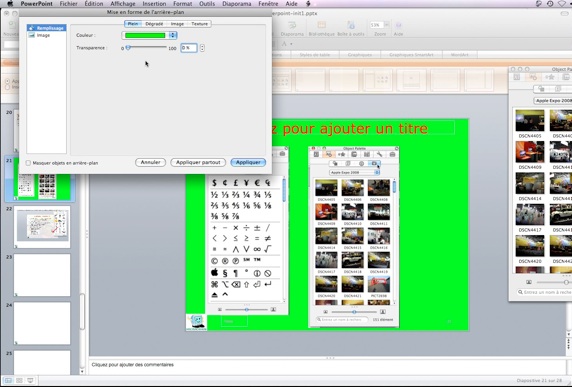
Task: Click the transparency stepper arrows
Action: coord(202,48)
